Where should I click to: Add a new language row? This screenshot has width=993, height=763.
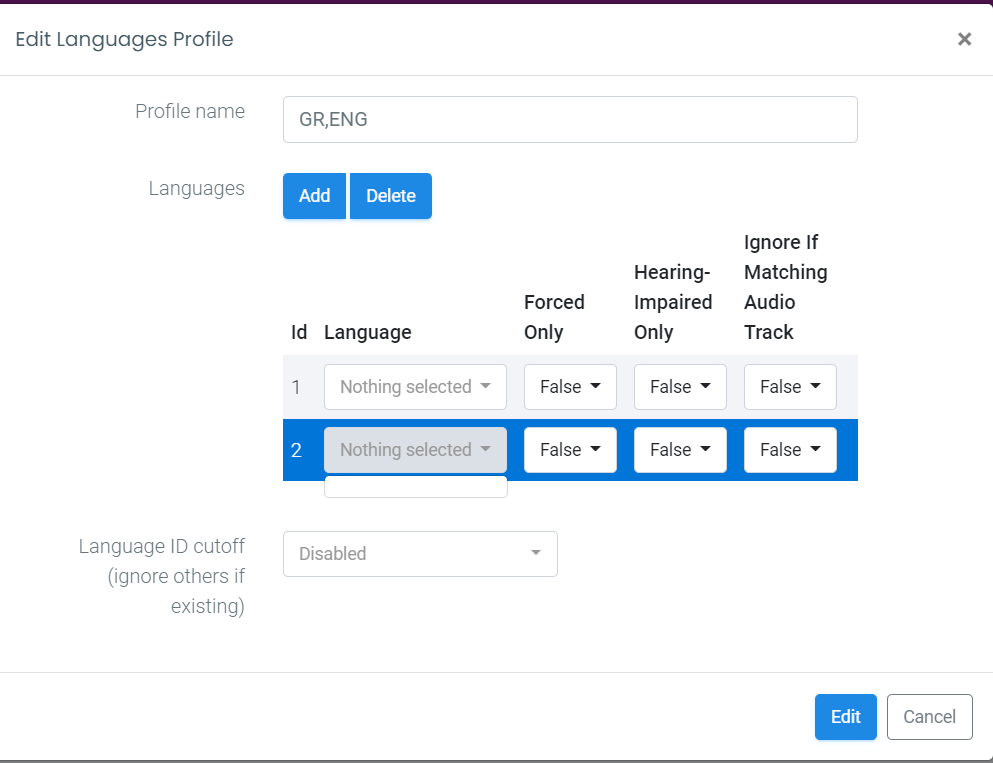point(314,196)
